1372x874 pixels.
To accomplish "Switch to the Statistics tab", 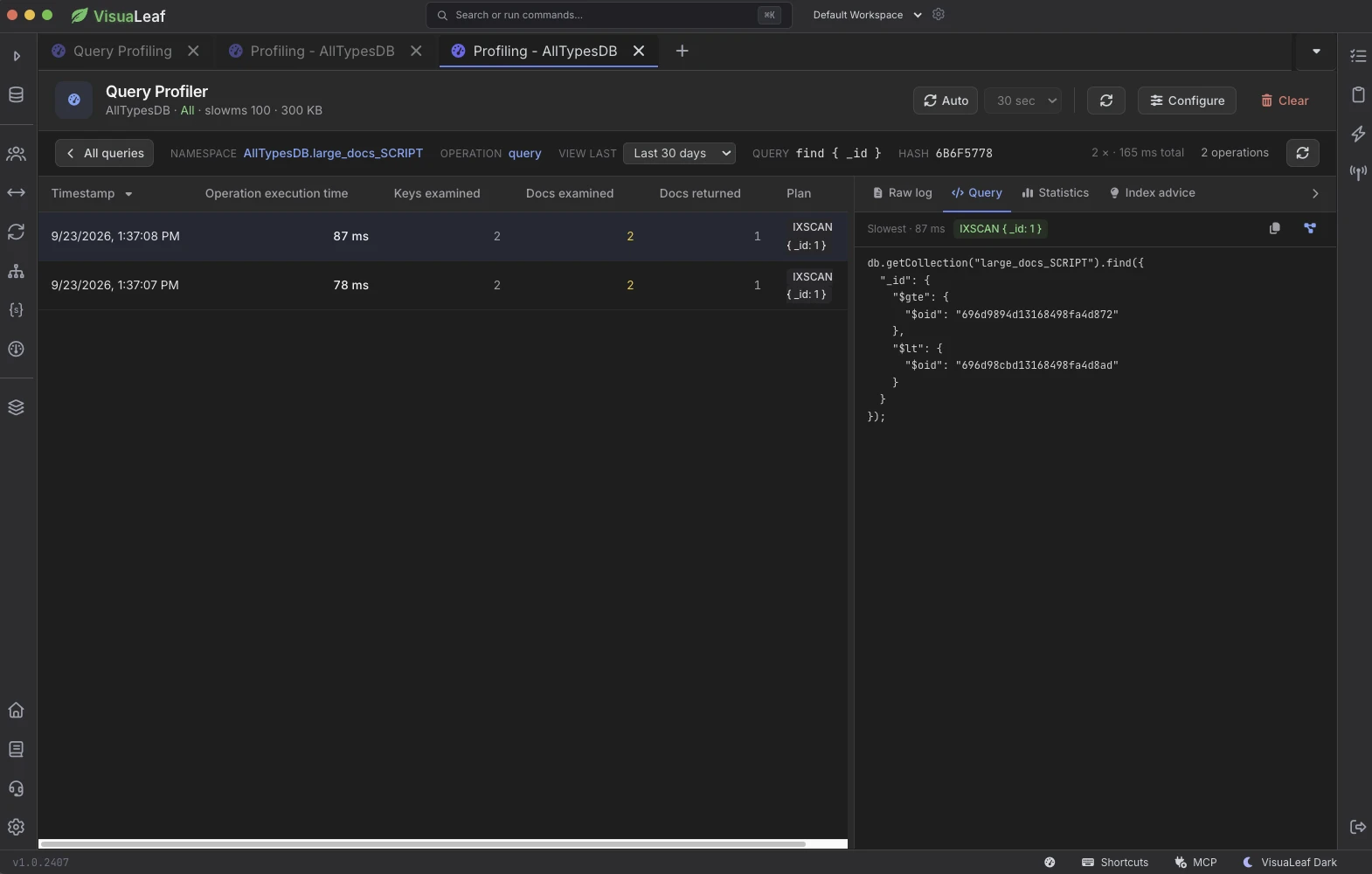I will (x=1055, y=193).
